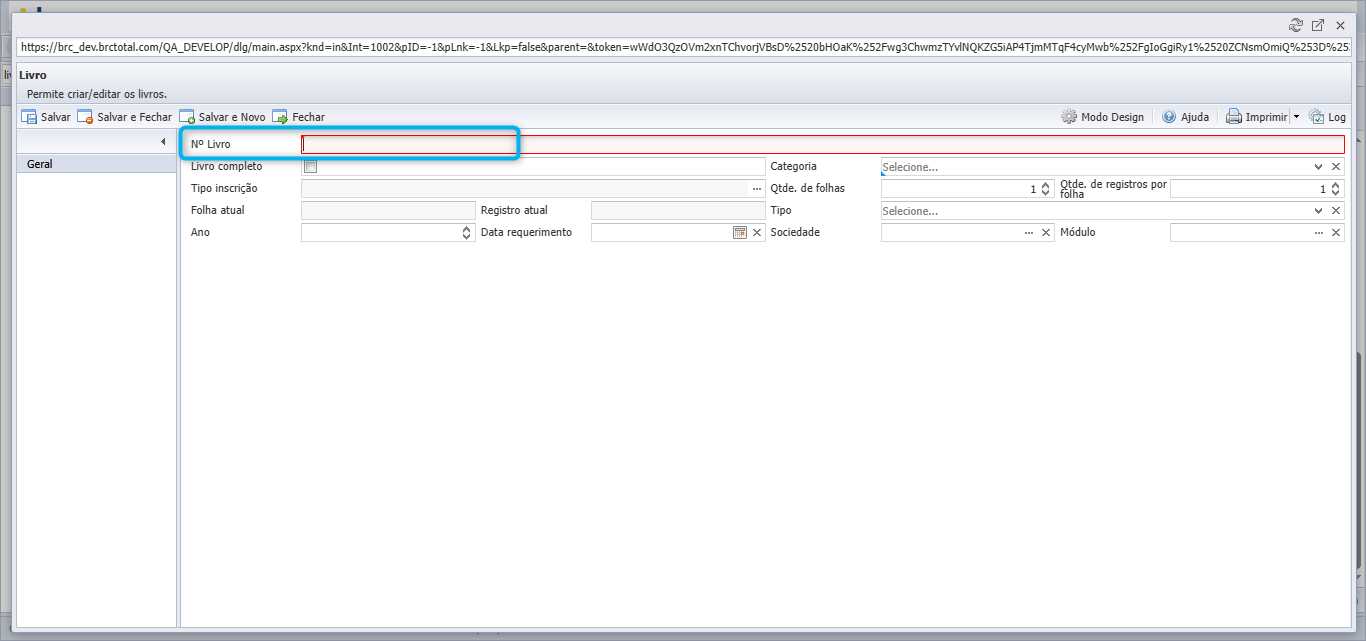
Task: Click the Fechar toolbar button
Action: pyautogui.click(x=298, y=117)
